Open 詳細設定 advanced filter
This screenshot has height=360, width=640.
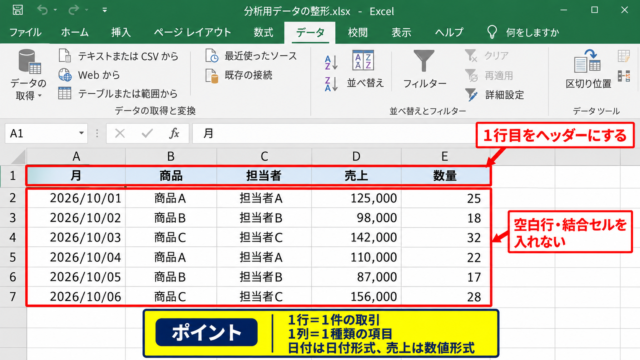[x=495, y=95]
